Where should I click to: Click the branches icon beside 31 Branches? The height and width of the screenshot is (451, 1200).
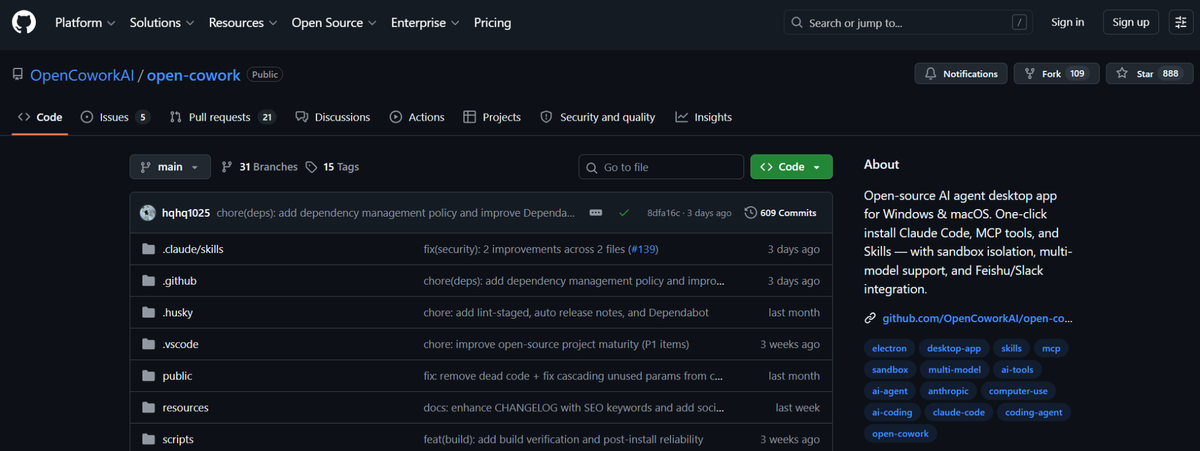point(227,167)
